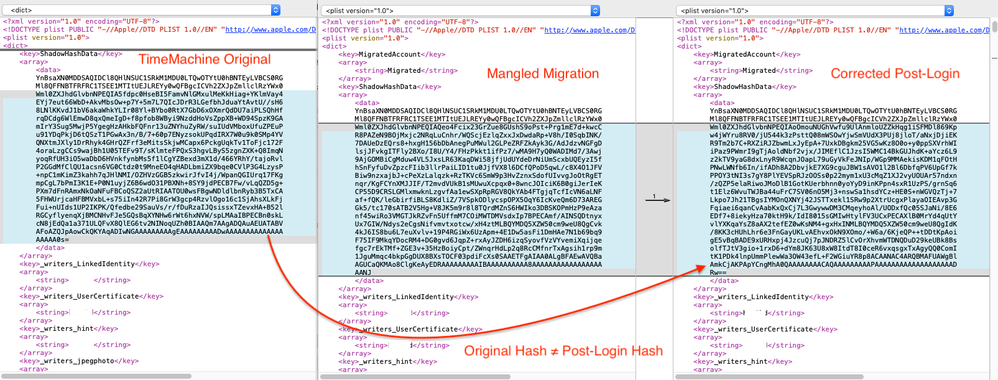Open the Apple DTD link in middle pane
This screenshot has height=380, width=998.
point(589,29)
